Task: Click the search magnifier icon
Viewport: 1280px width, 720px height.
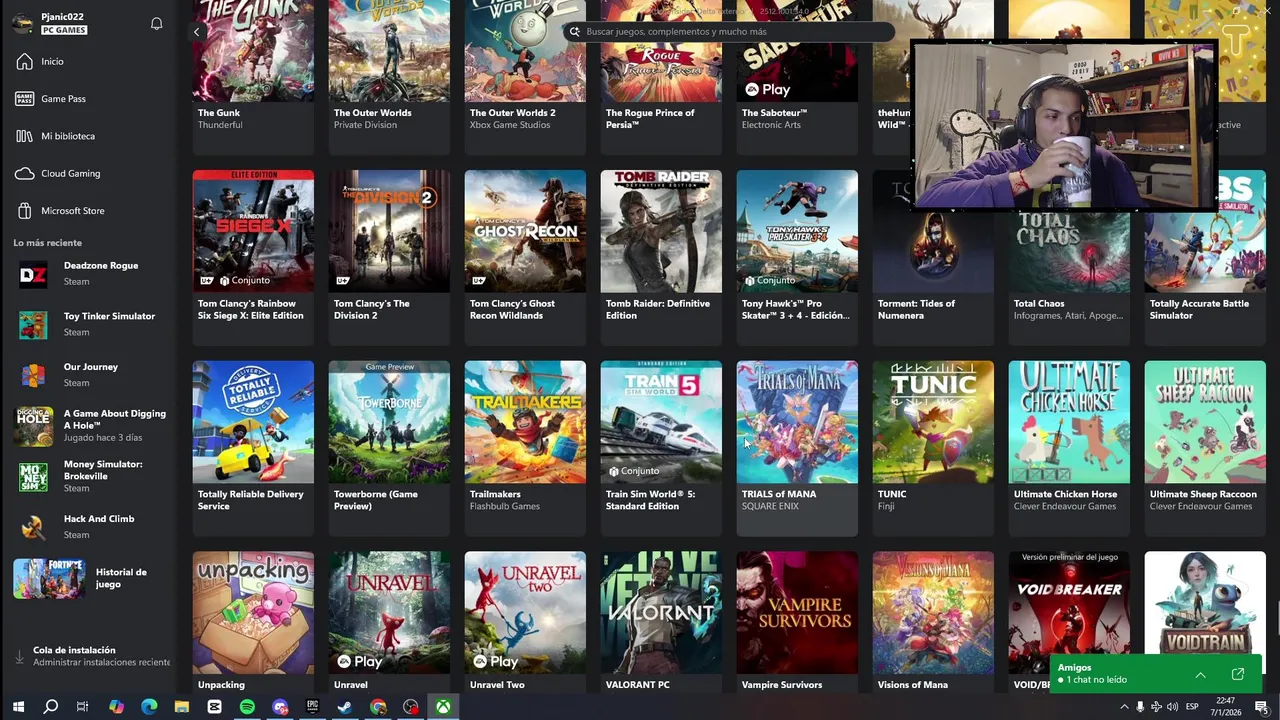Action: pyautogui.click(x=574, y=31)
